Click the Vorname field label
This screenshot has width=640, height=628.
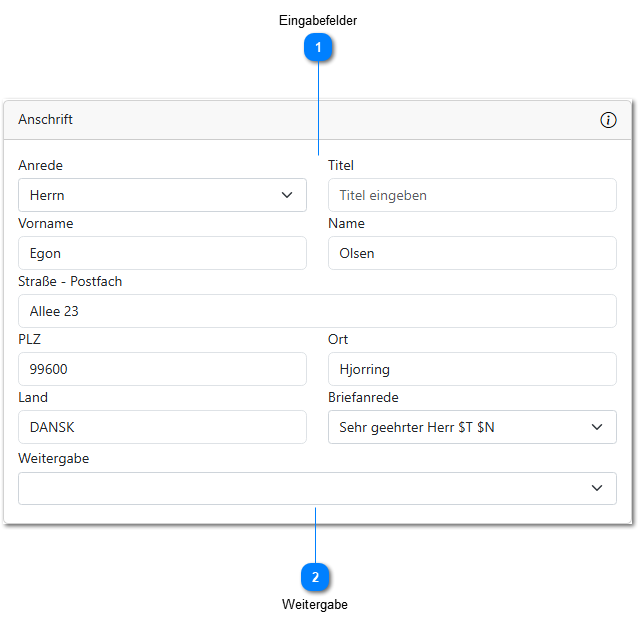tap(45, 224)
